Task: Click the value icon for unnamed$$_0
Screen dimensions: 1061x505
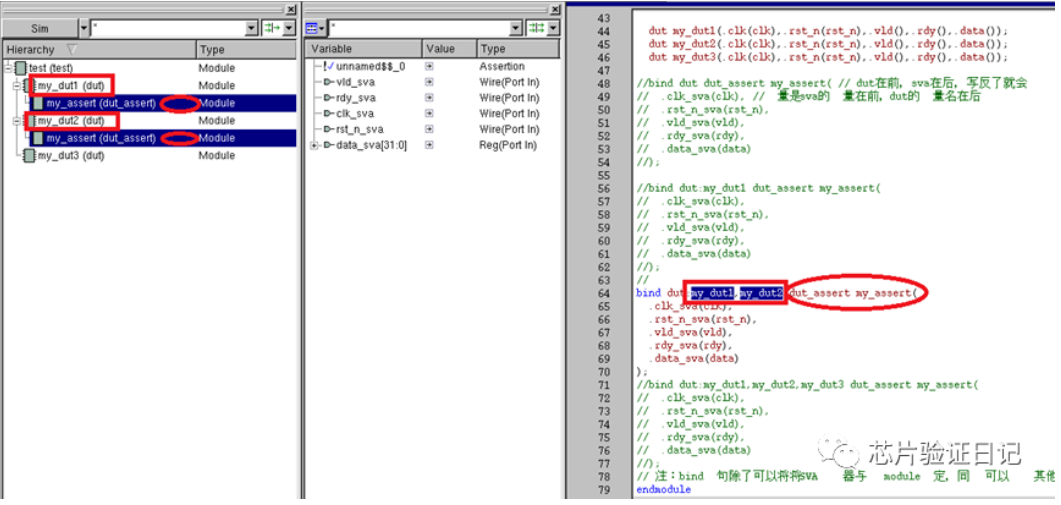Action: pos(429,66)
